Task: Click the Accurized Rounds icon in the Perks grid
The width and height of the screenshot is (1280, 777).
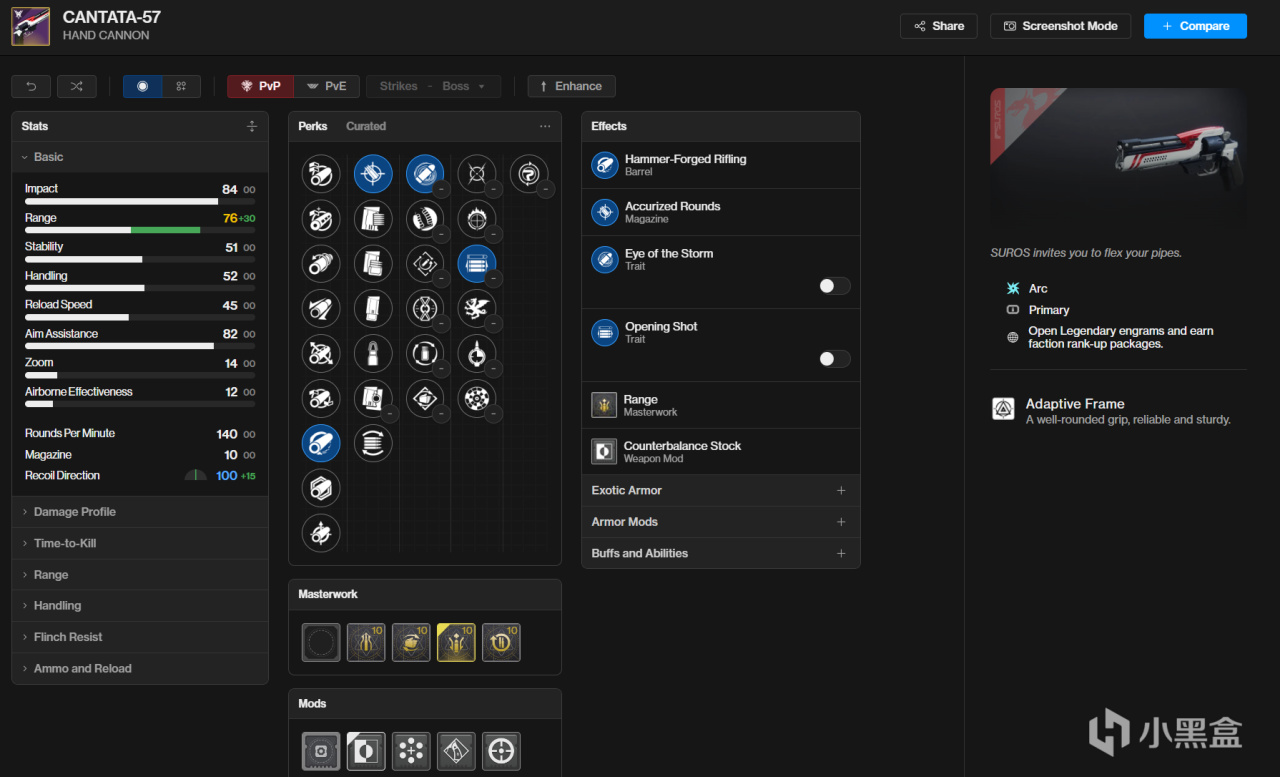Action: click(x=373, y=174)
